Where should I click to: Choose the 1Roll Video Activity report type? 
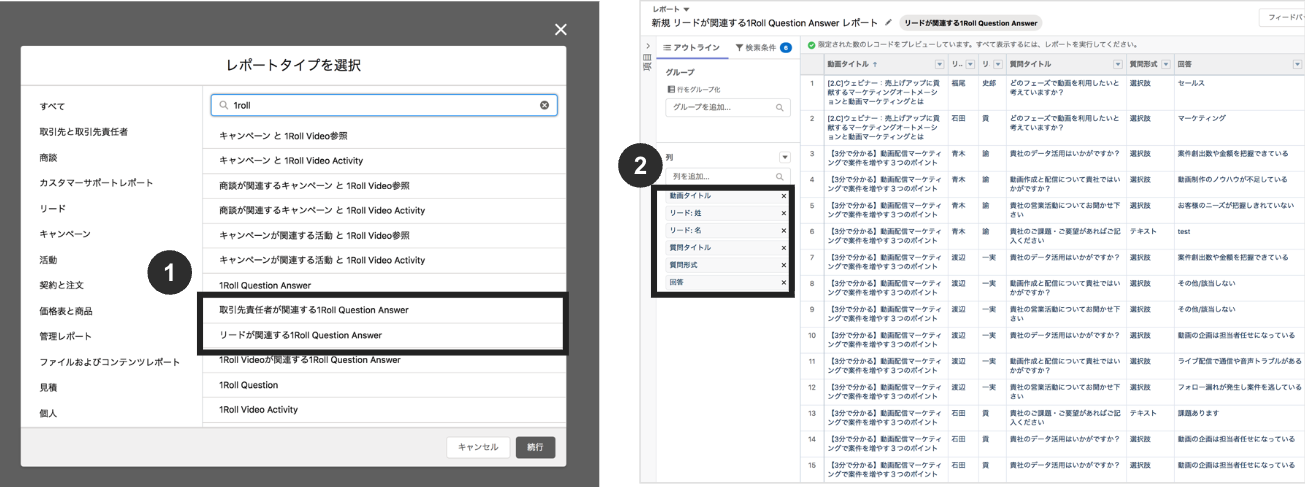tap(384, 410)
